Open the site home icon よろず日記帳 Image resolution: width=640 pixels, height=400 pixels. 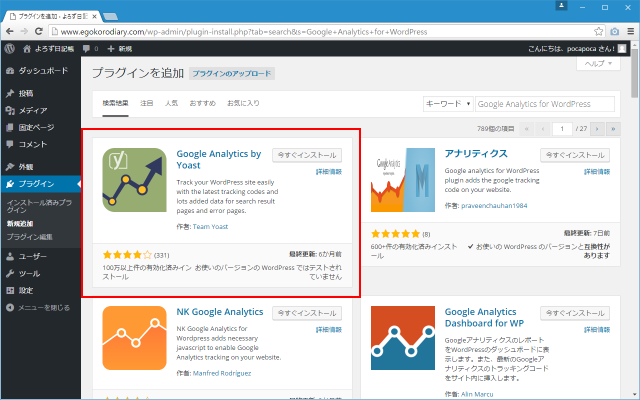[49, 49]
